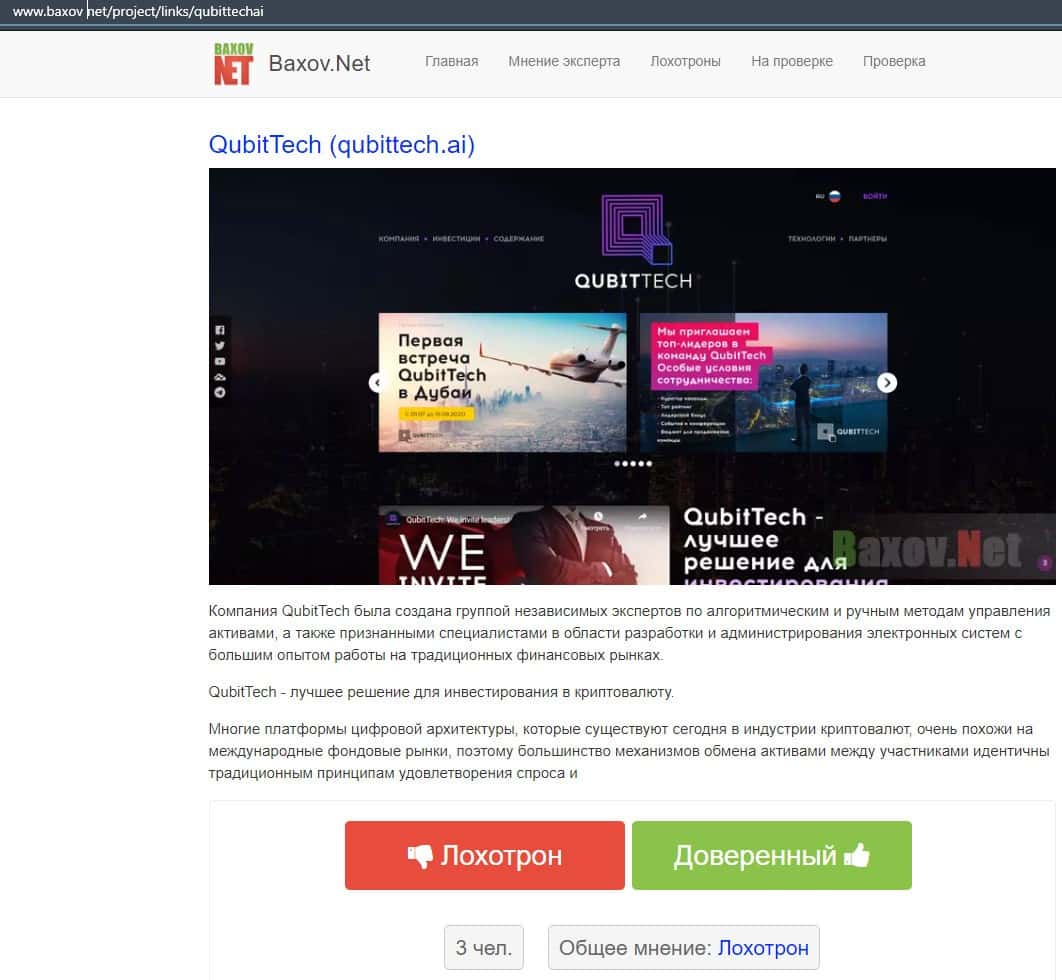Open the На проверке page
Screen dimensions: 1062x980
click(792, 61)
